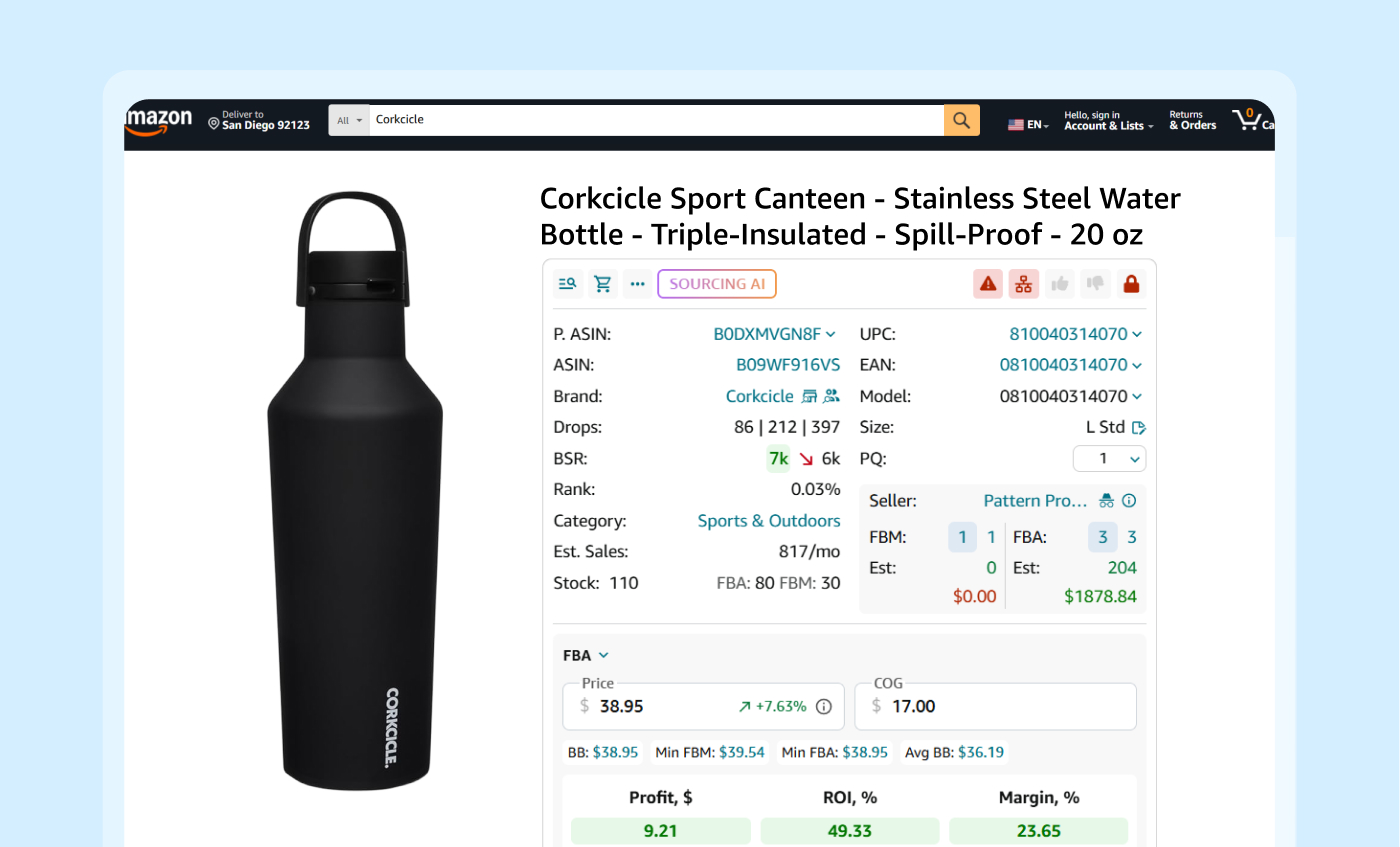Click the red variations hierarchy icon
1400x847 pixels.
click(x=1023, y=284)
